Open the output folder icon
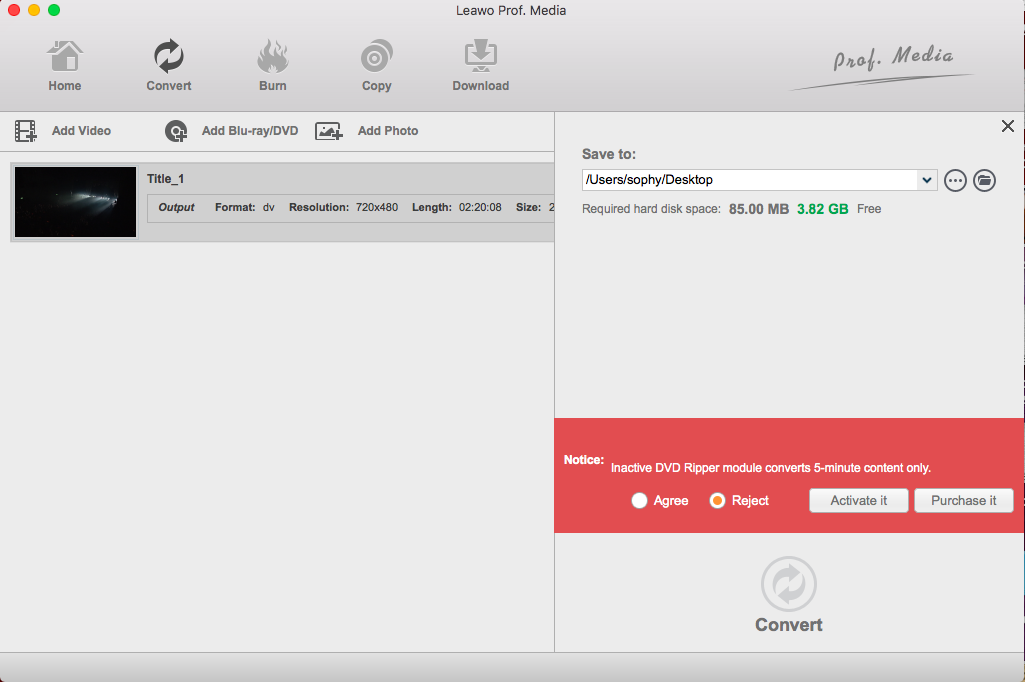This screenshot has width=1025, height=682. click(984, 180)
